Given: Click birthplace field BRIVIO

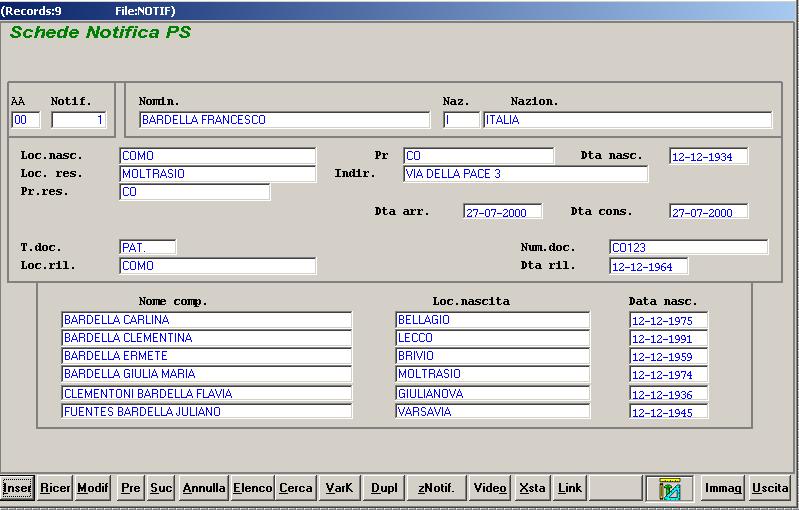Looking at the screenshot, I should click(x=492, y=356).
